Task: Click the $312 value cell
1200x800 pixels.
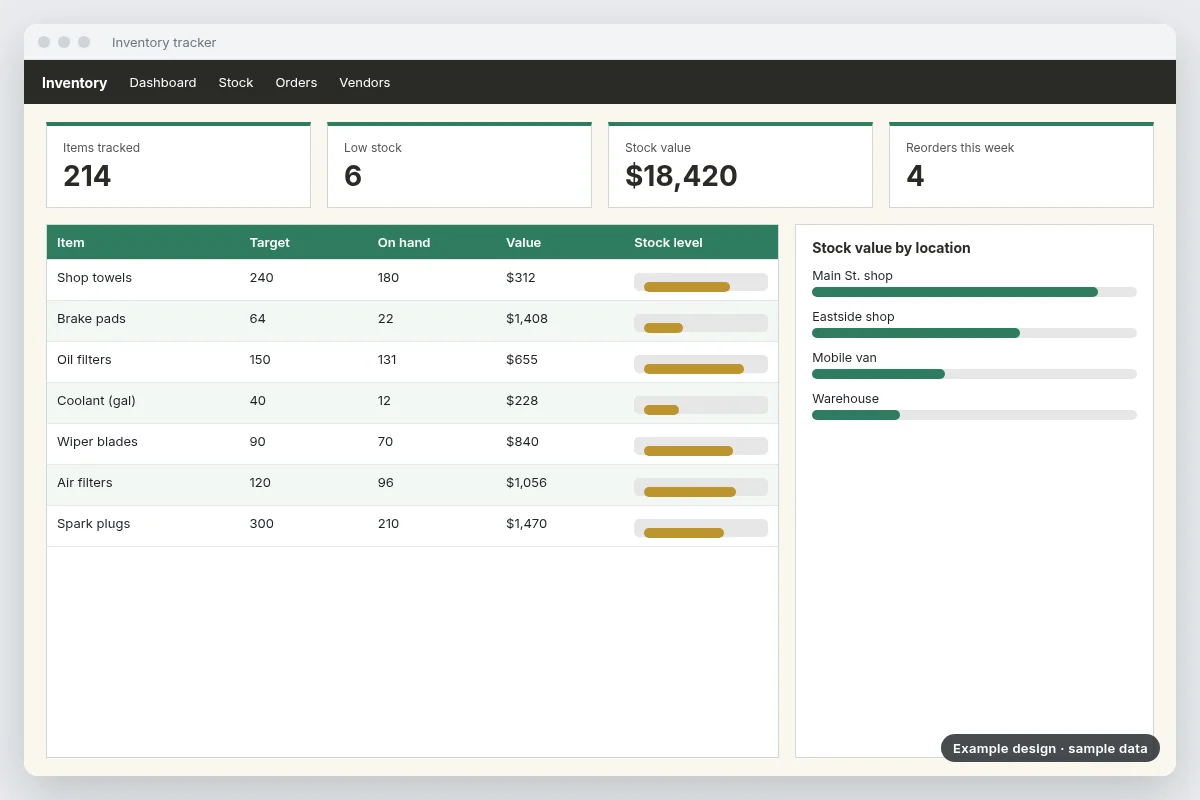Action: [521, 278]
